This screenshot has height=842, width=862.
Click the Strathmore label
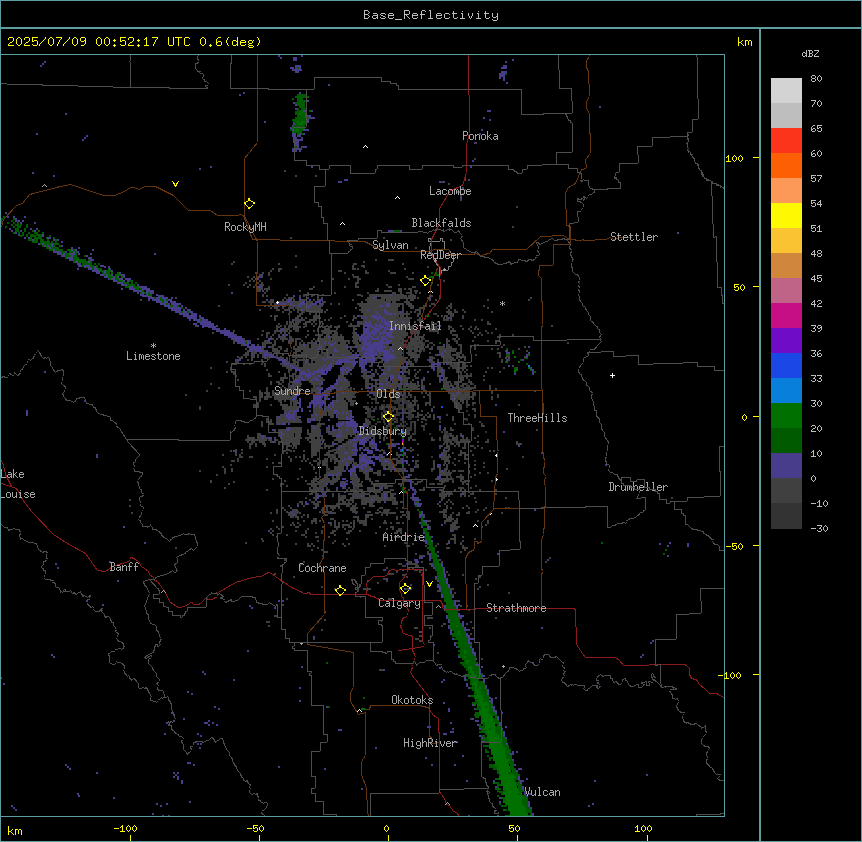pos(516,608)
